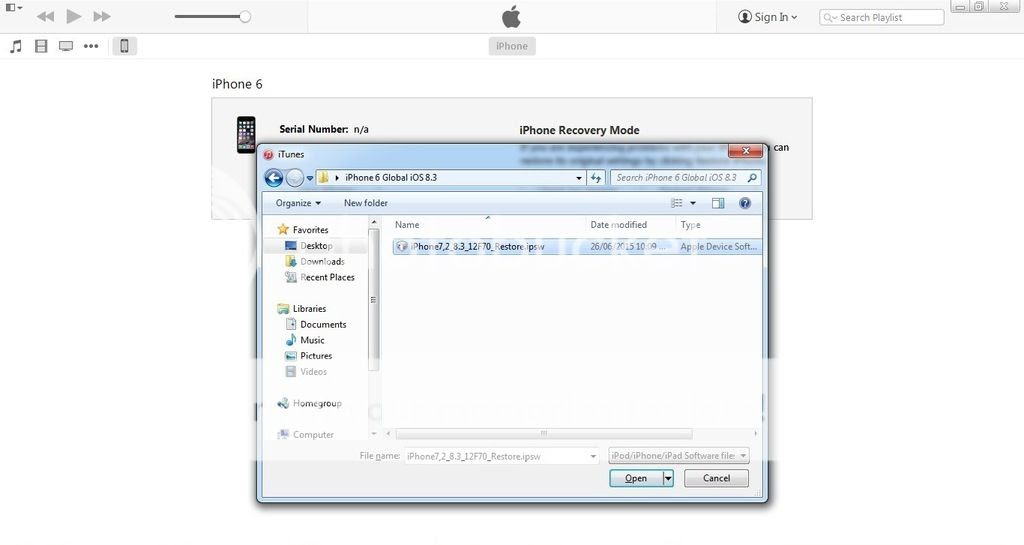
Task: Open Downloads folder in navigation pane
Action: pos(315,262)
